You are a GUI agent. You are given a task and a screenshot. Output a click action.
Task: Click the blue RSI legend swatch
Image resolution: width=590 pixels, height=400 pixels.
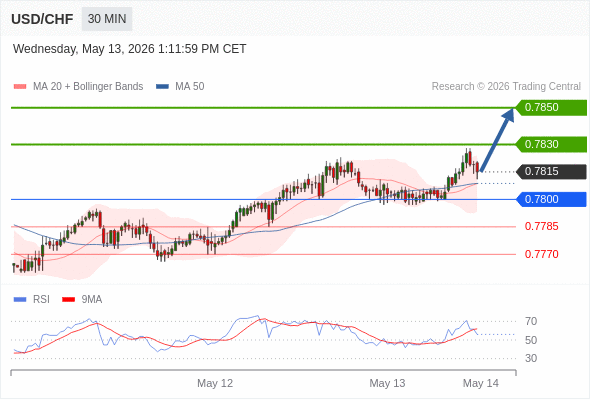coord(20,300)
